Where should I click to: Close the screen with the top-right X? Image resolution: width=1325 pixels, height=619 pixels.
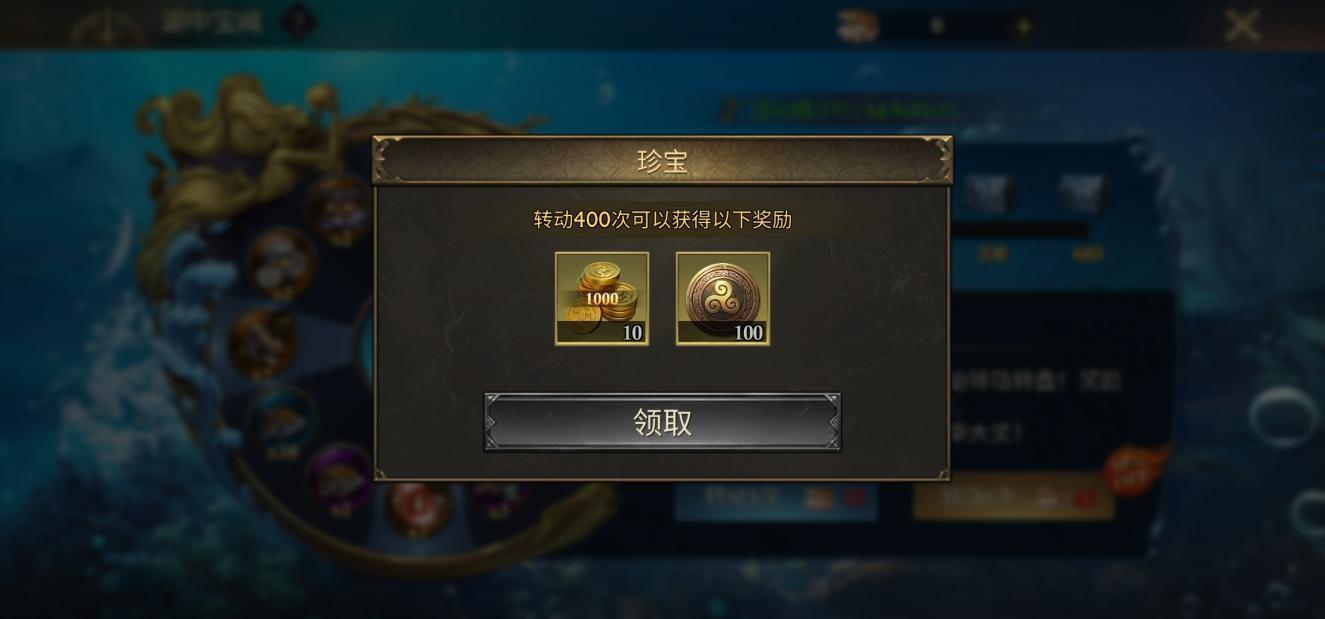click(1242, 25)
